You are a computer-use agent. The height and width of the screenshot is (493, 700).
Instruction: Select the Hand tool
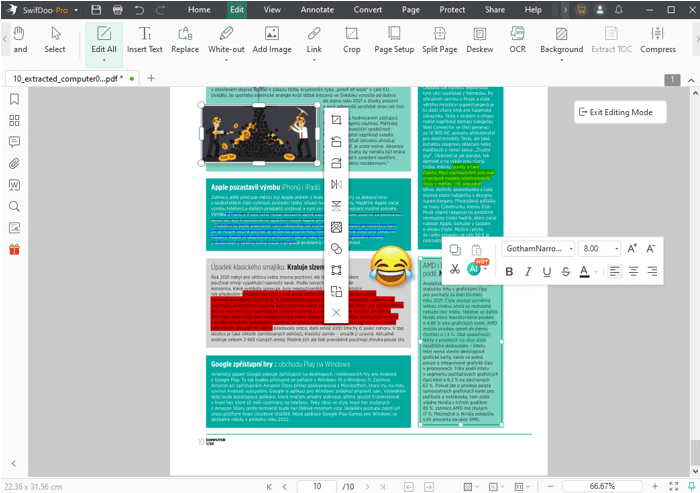(19, 40)
